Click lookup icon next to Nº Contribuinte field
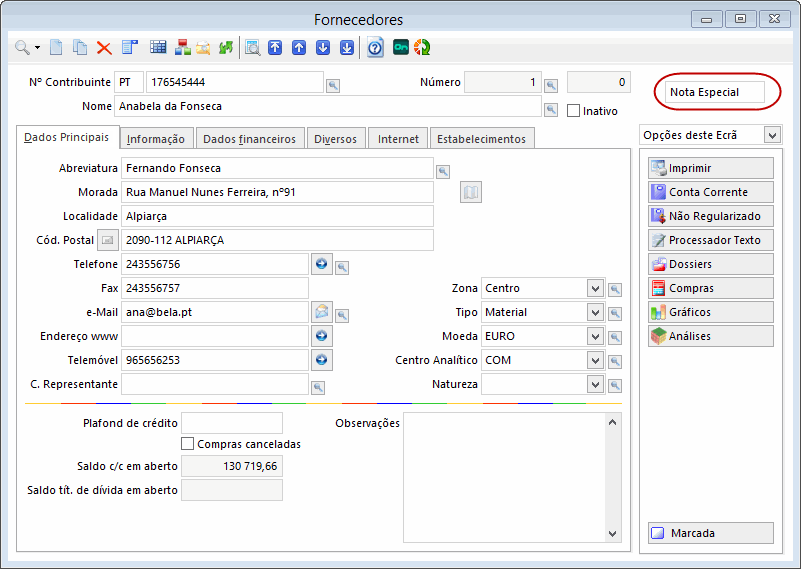 [x=333, y=85]
